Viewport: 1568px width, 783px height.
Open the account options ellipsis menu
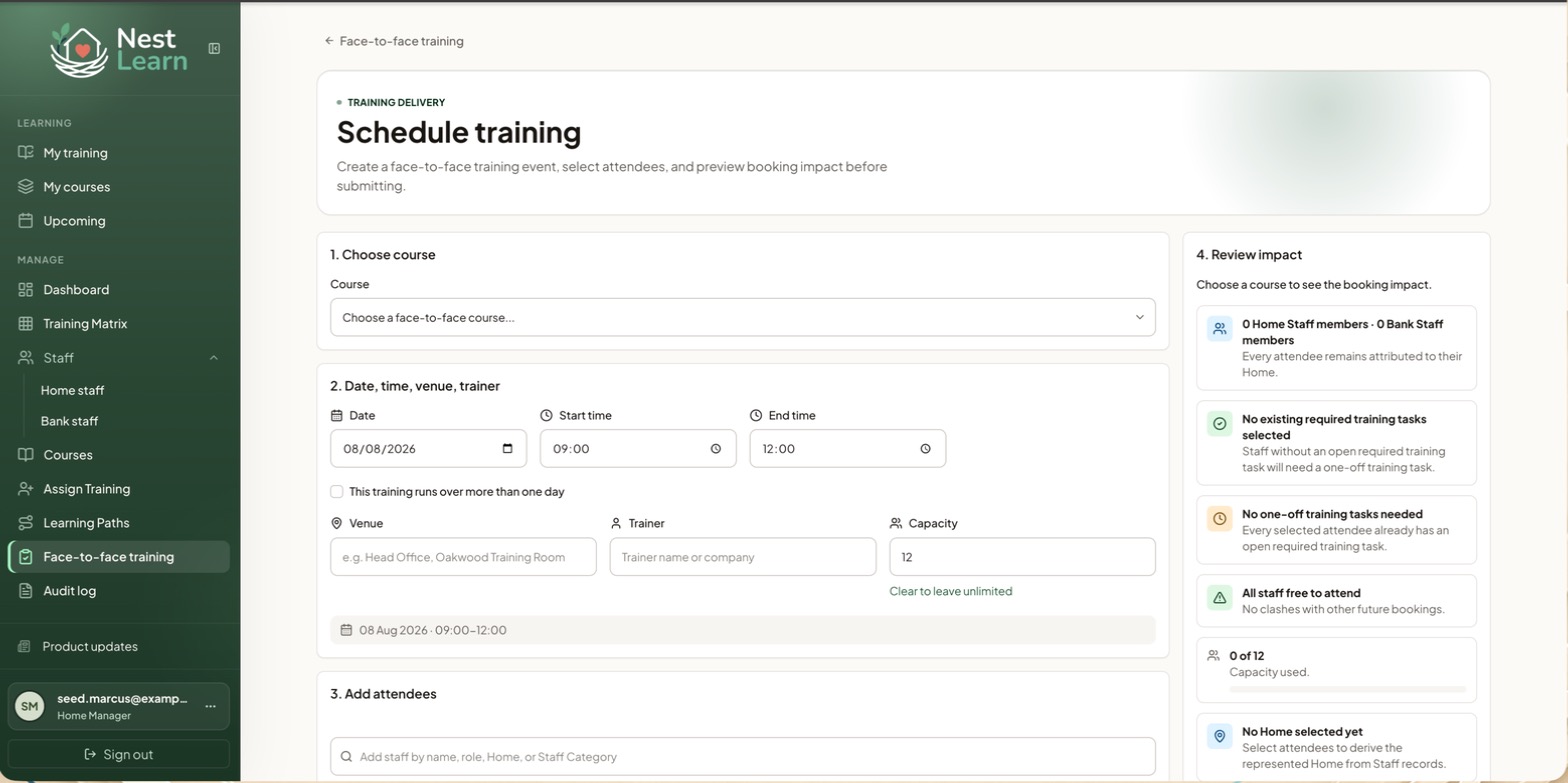click(x=210, y=706)
